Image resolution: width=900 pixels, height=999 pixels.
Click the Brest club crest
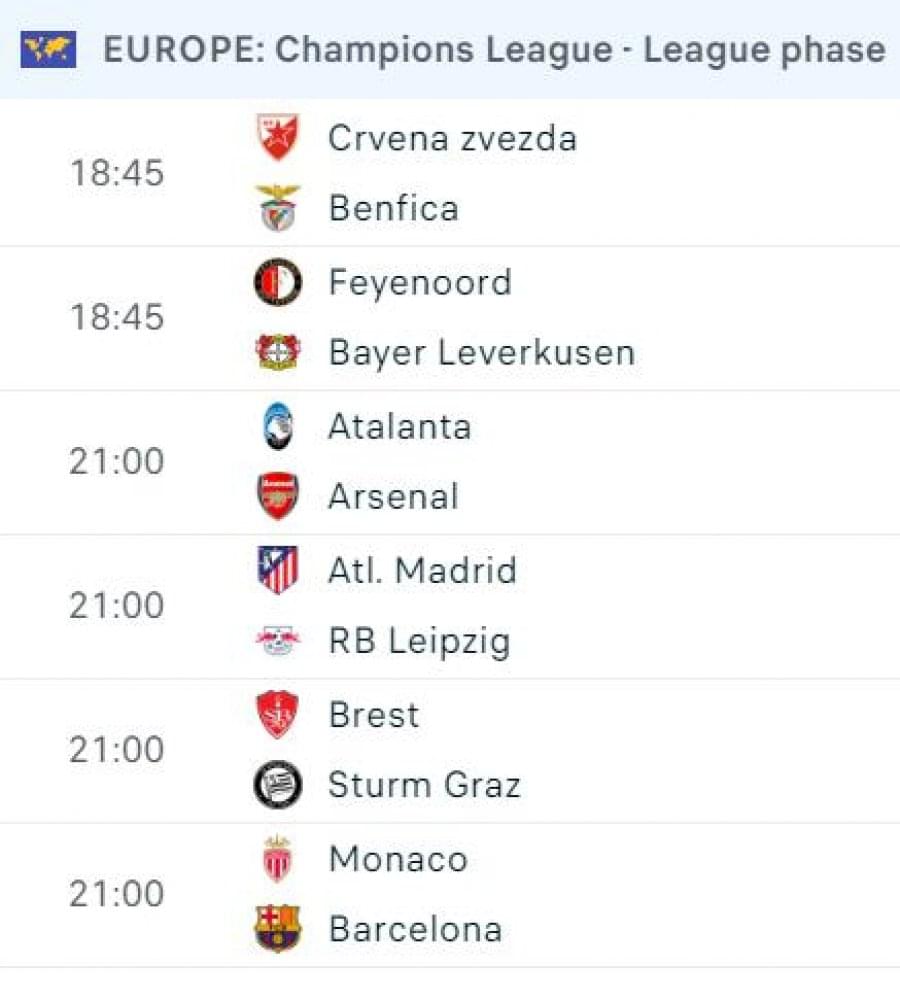click(277, 715)
